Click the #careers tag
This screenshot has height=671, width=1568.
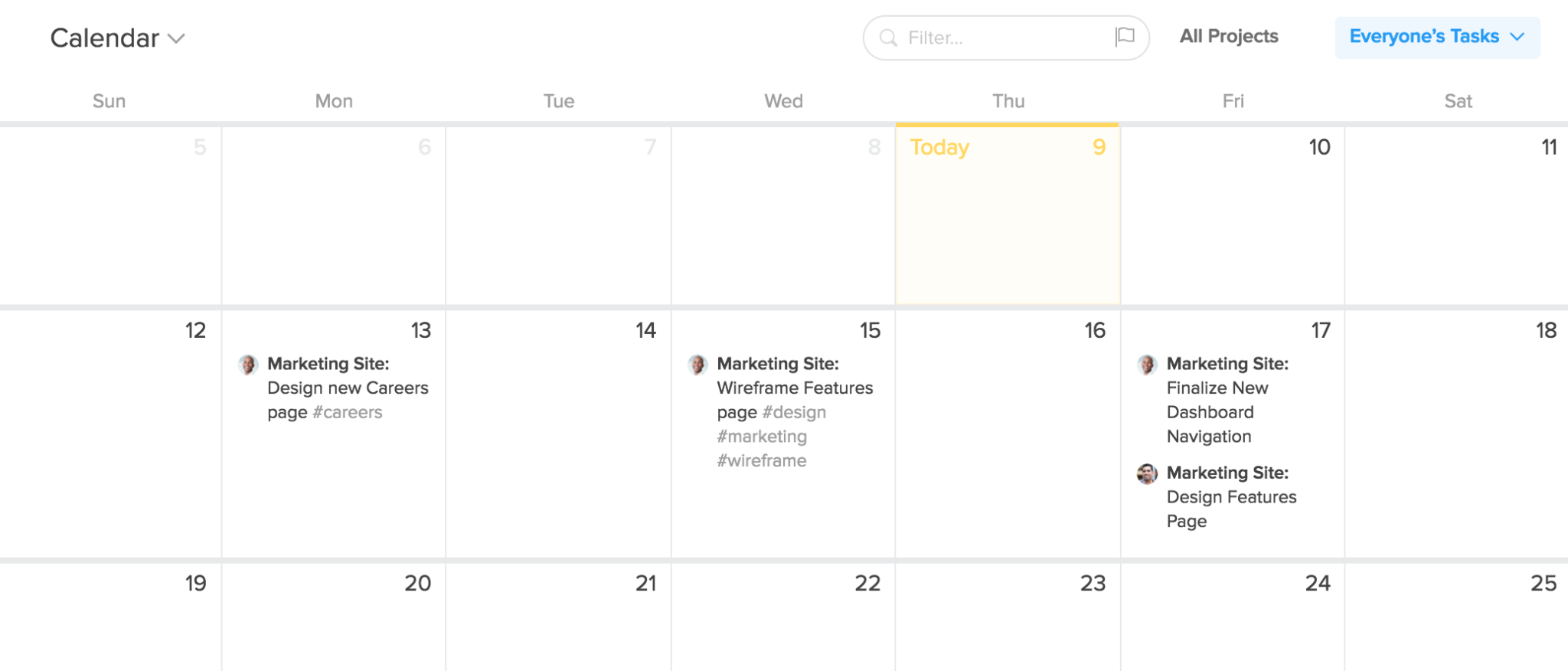[x=347, y=412]
